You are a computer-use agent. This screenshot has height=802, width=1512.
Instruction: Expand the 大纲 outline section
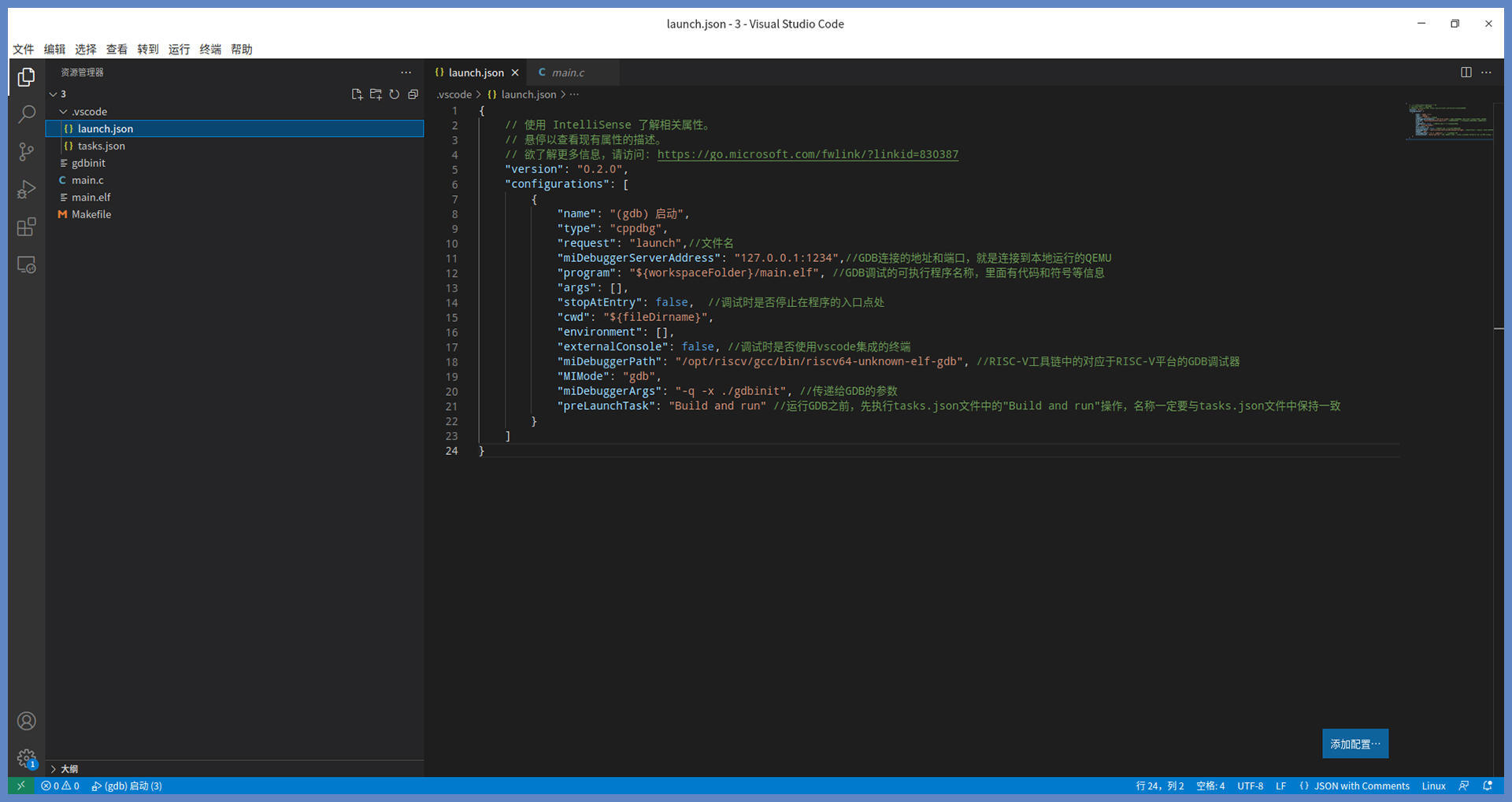click(x=69, y=769)
